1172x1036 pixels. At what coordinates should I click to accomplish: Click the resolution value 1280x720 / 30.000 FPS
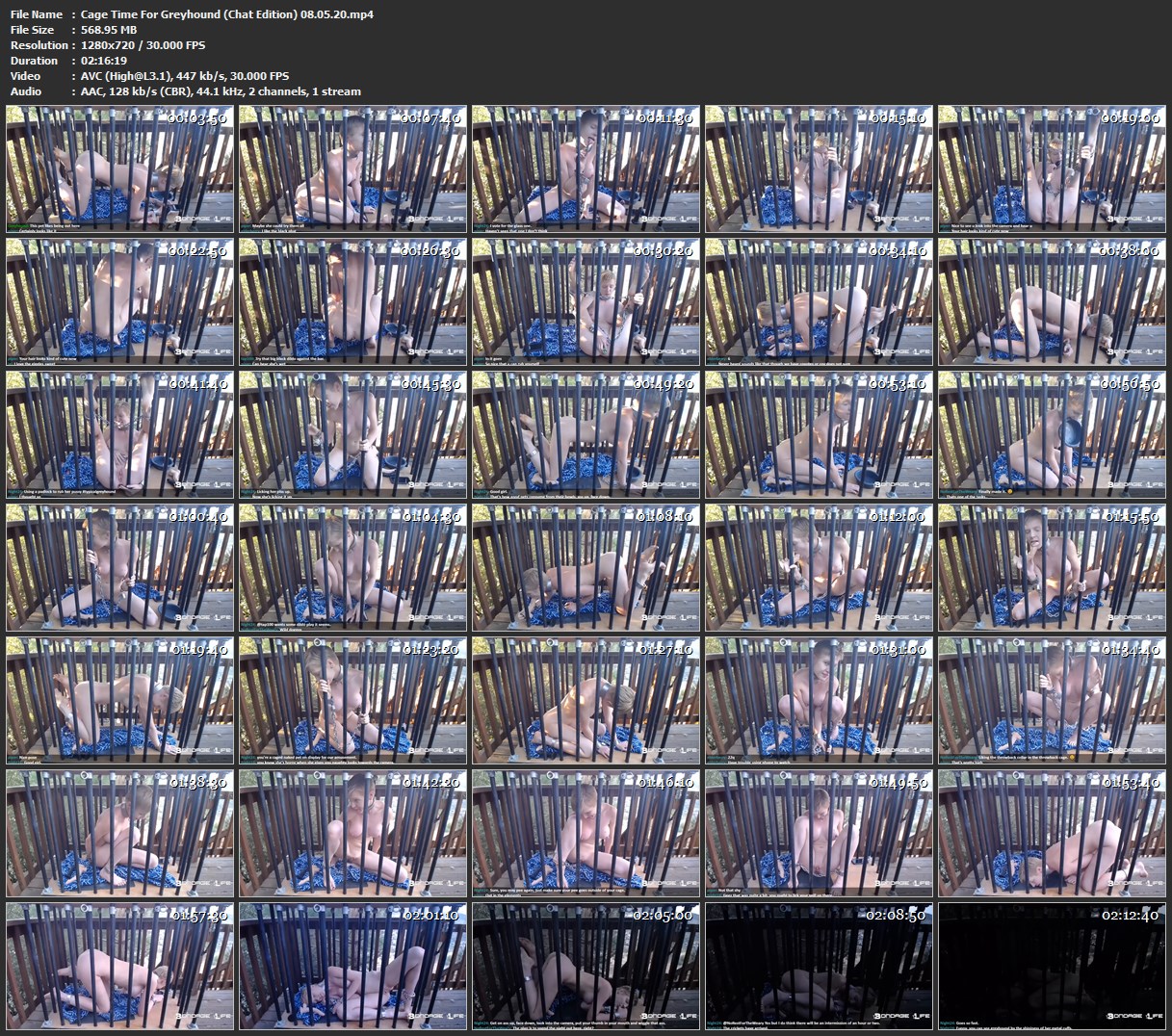[x=143, y=45]
